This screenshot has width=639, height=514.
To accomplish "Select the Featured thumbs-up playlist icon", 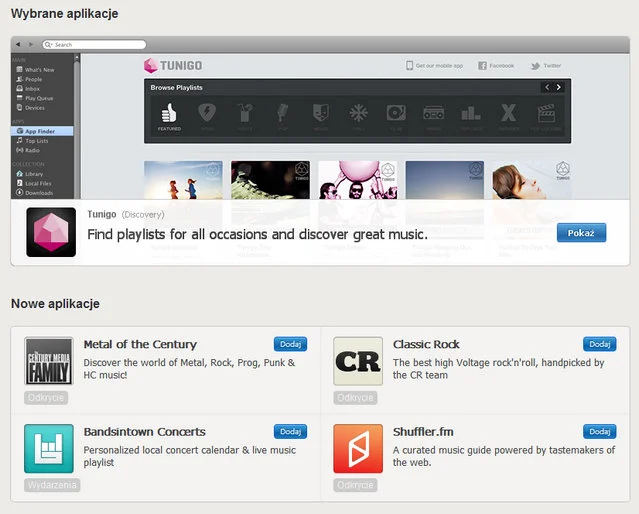I will pyautogui.click(x=169, y=115).
